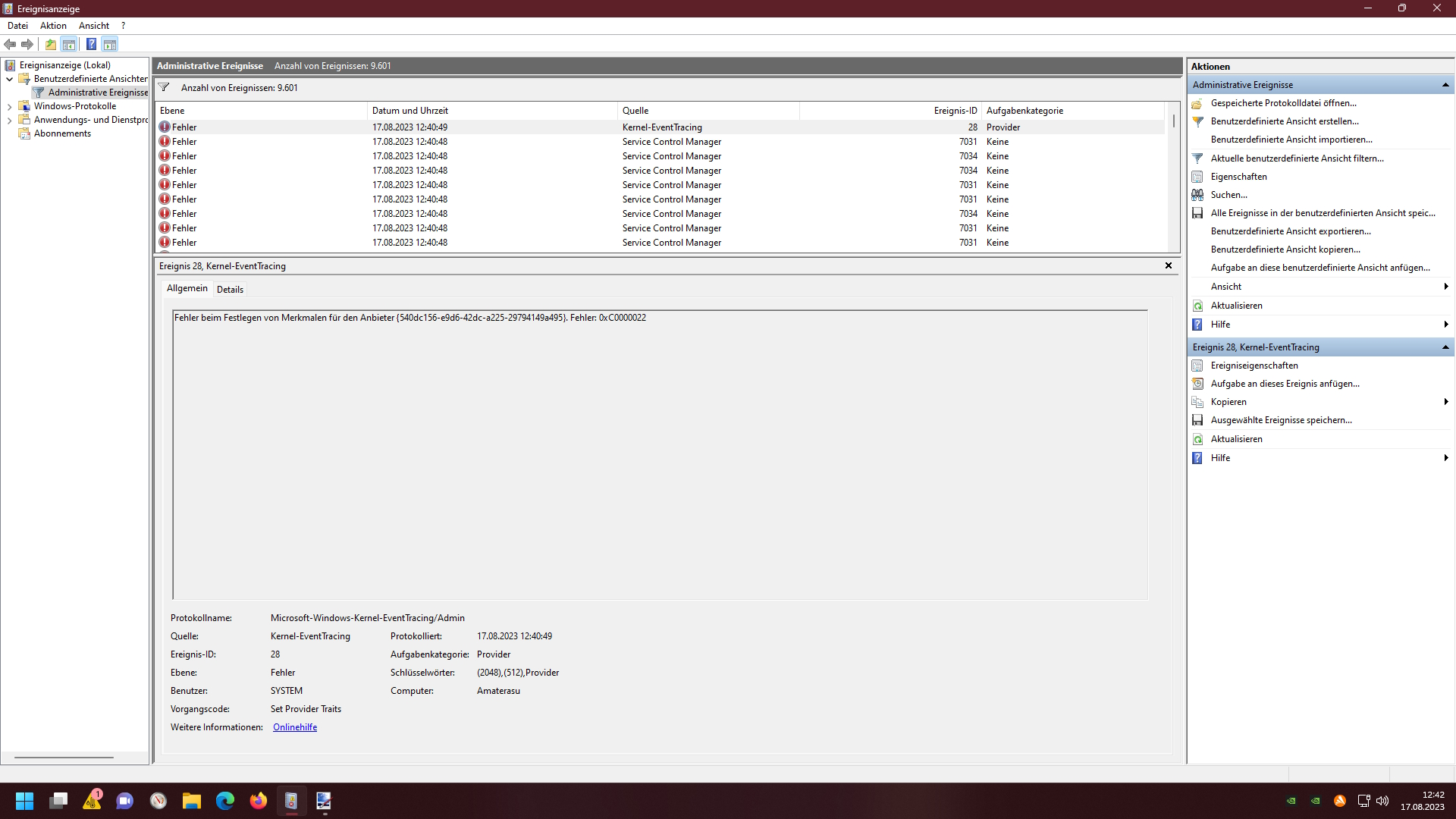Click the Set Provider Traits value
The image size is (1456, 819).
coord(306,709)
